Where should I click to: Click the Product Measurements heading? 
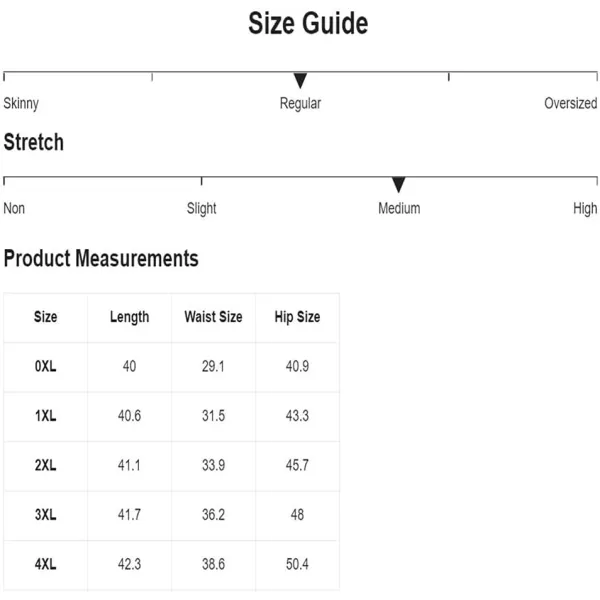[x=101, y=258]
